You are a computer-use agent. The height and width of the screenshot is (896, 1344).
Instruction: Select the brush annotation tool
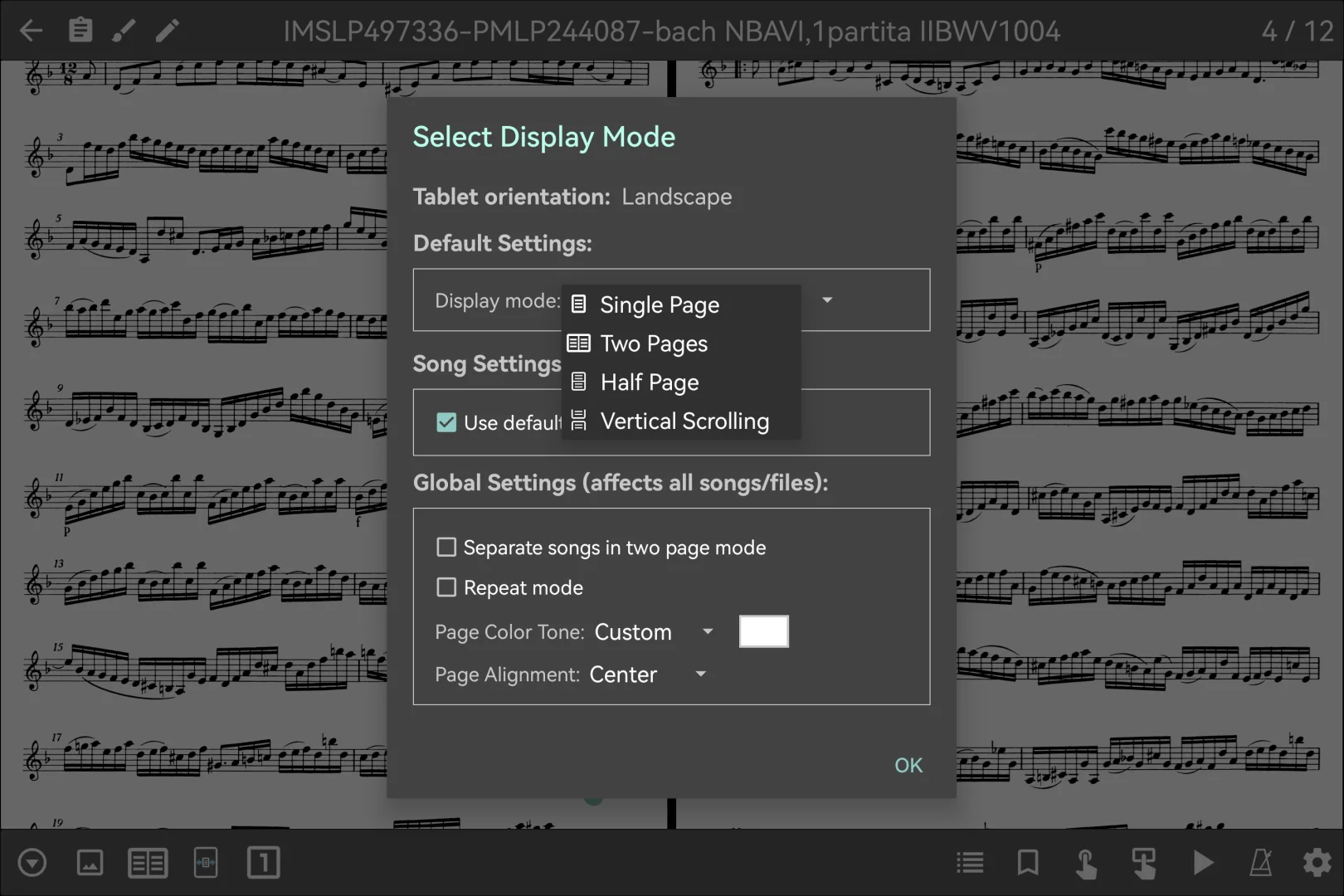tap(124, 31)
